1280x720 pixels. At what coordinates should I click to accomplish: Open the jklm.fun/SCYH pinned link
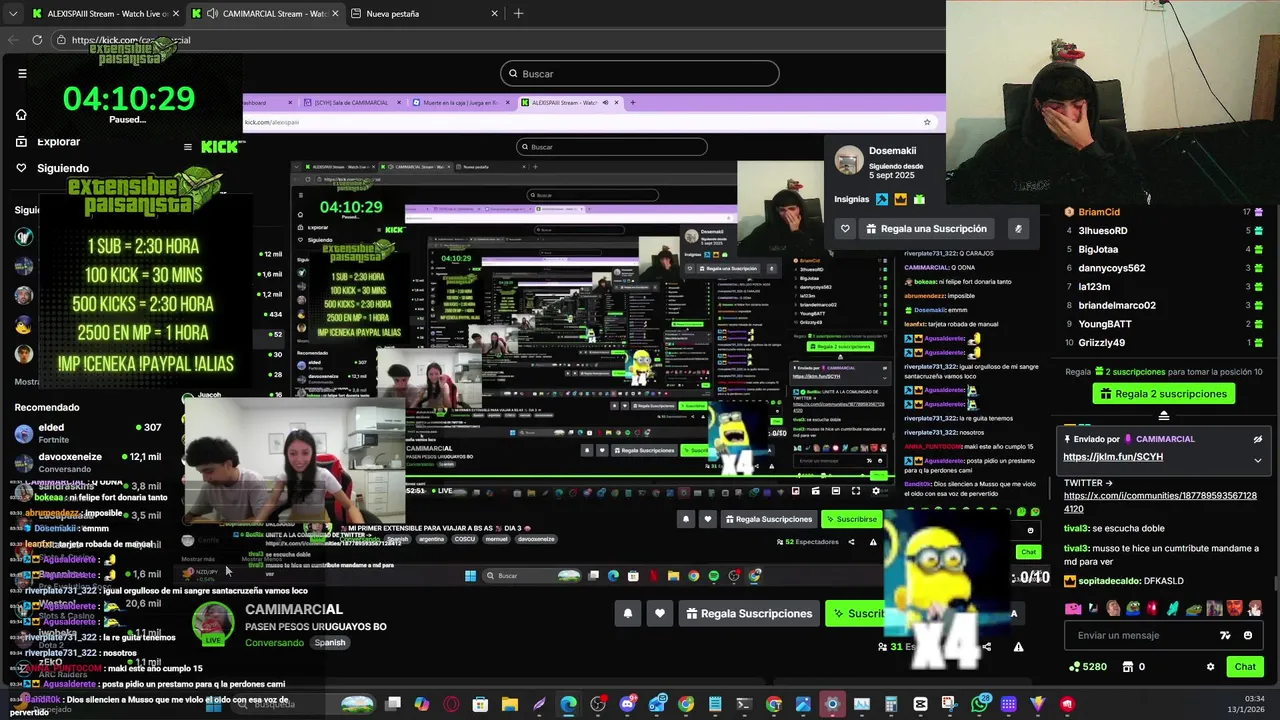coord(1113,457)
